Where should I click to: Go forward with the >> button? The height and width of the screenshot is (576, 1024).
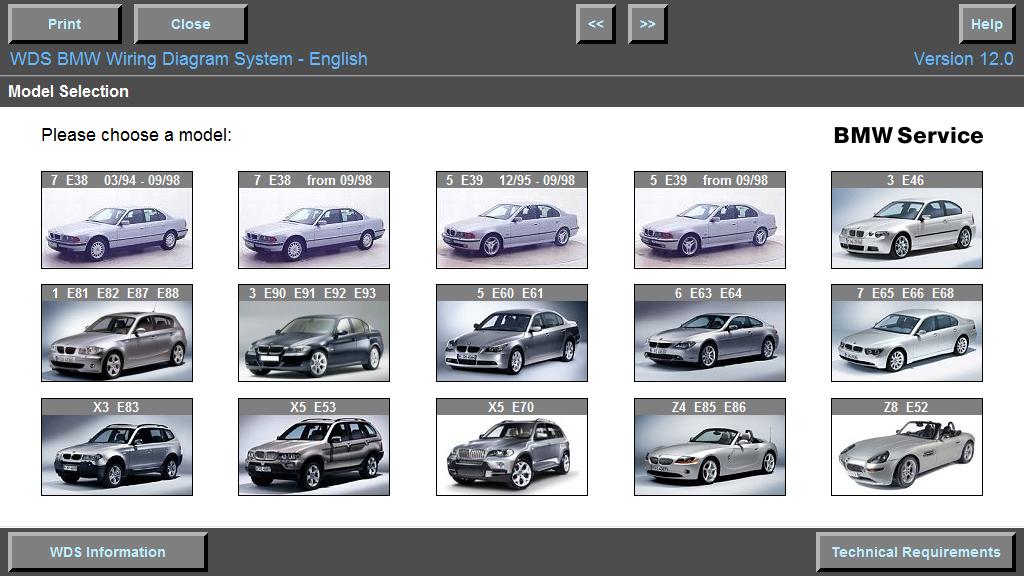point(647,24)
